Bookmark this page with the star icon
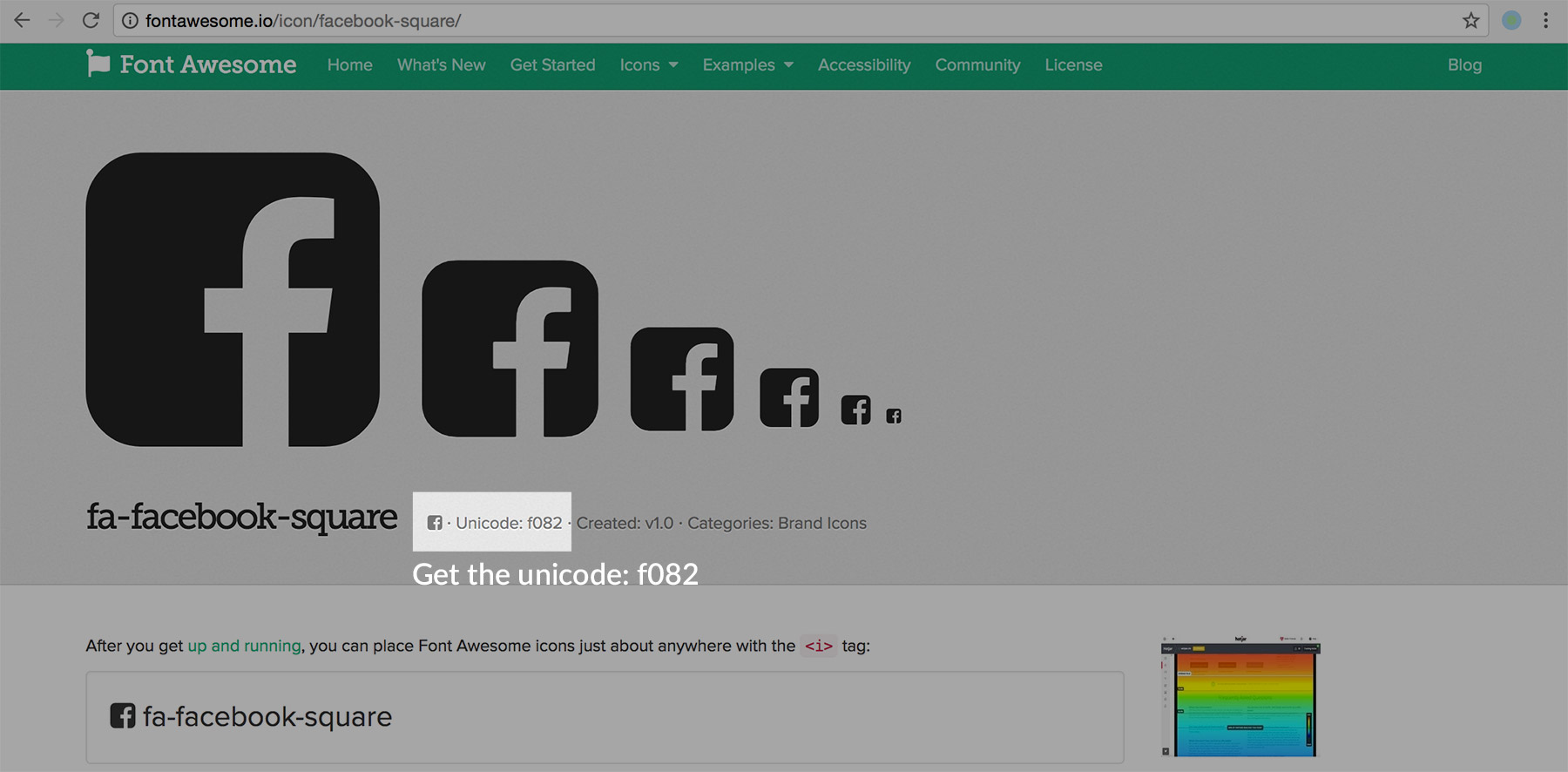This screenshot has width=1568, height=772. pyautogui.click(x=1471, y=20)
